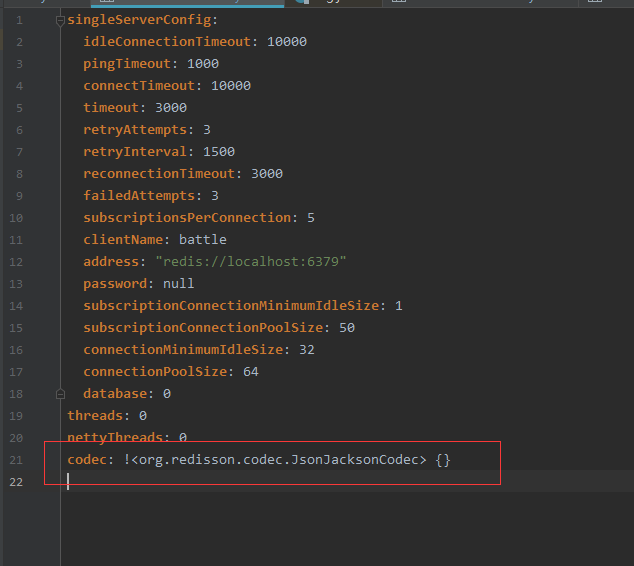Click the subscriptionConnectionPoolSize key
Image resolution: width=634 pixels, height=566 pixels.
(x=203, y=327)
